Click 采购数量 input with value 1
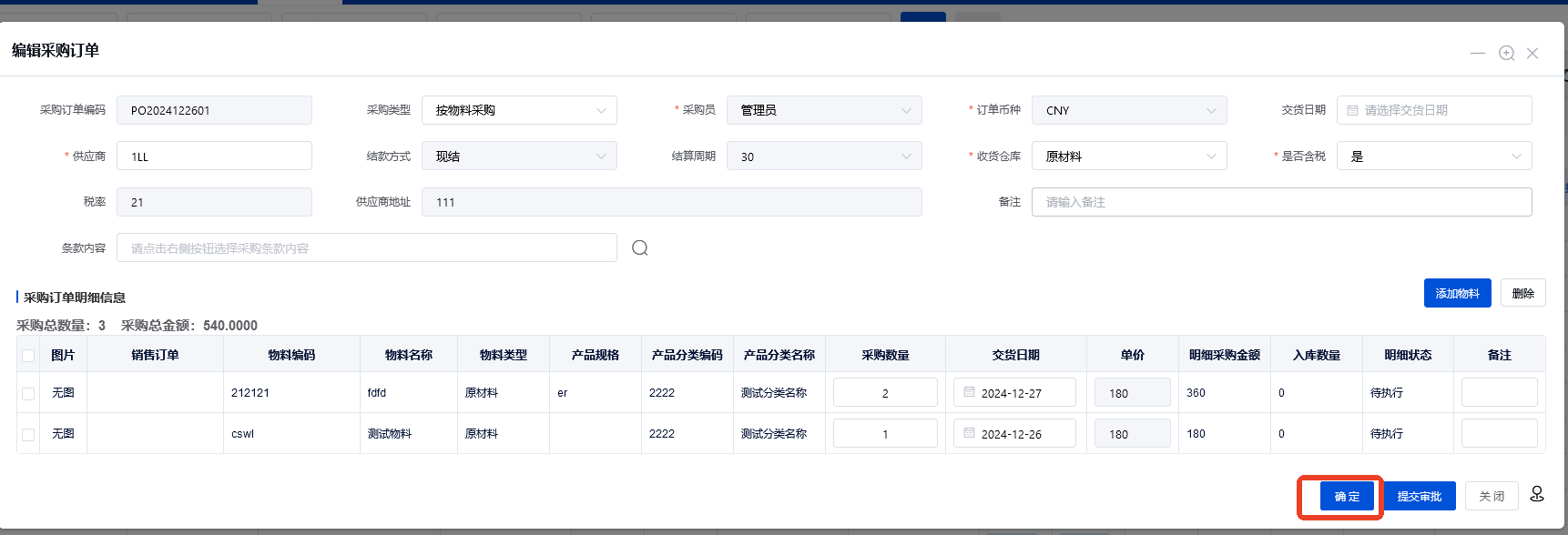 click(x=885, y=433)
